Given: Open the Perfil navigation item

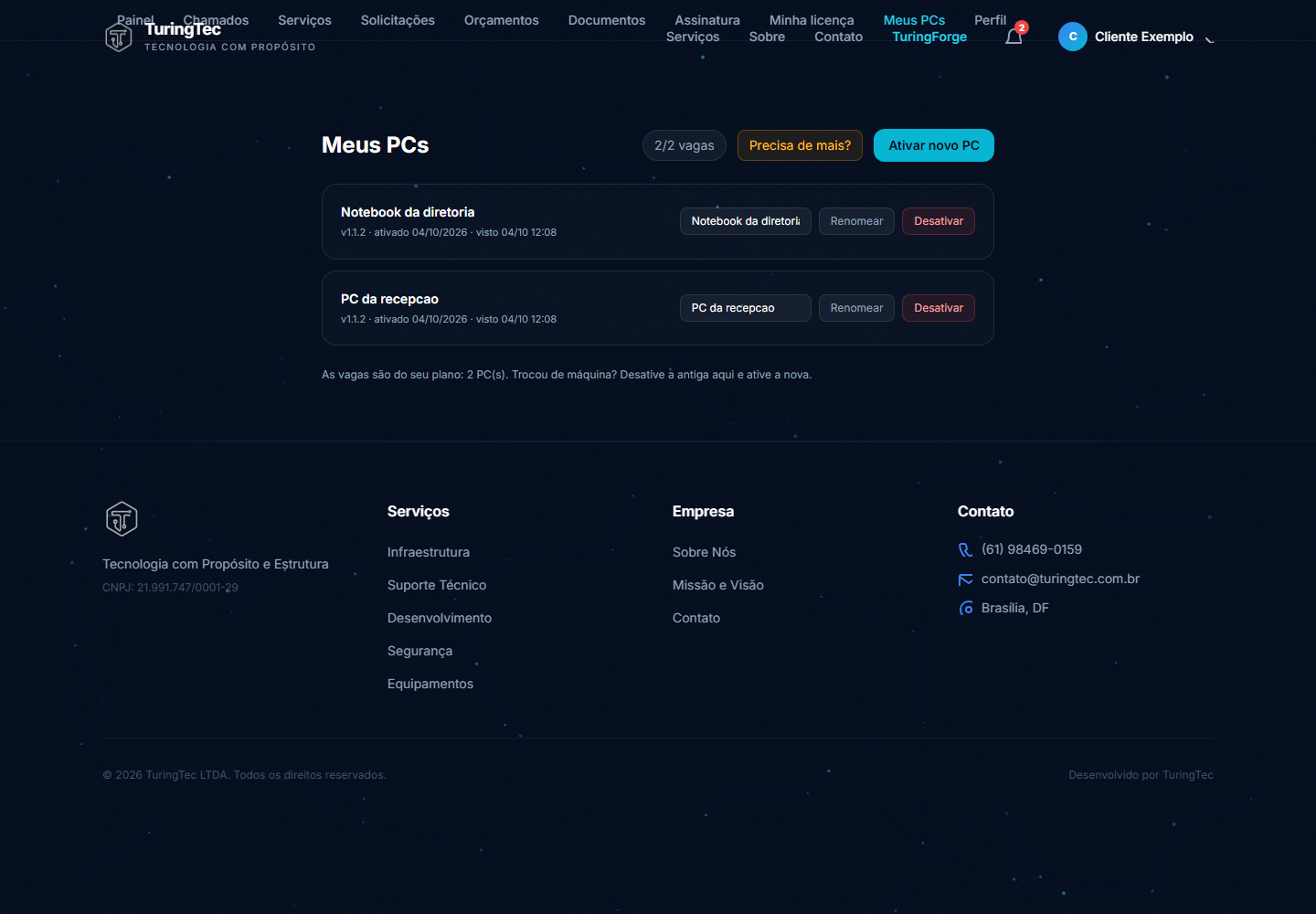Looking at the screenshot, I should (990, 20).
